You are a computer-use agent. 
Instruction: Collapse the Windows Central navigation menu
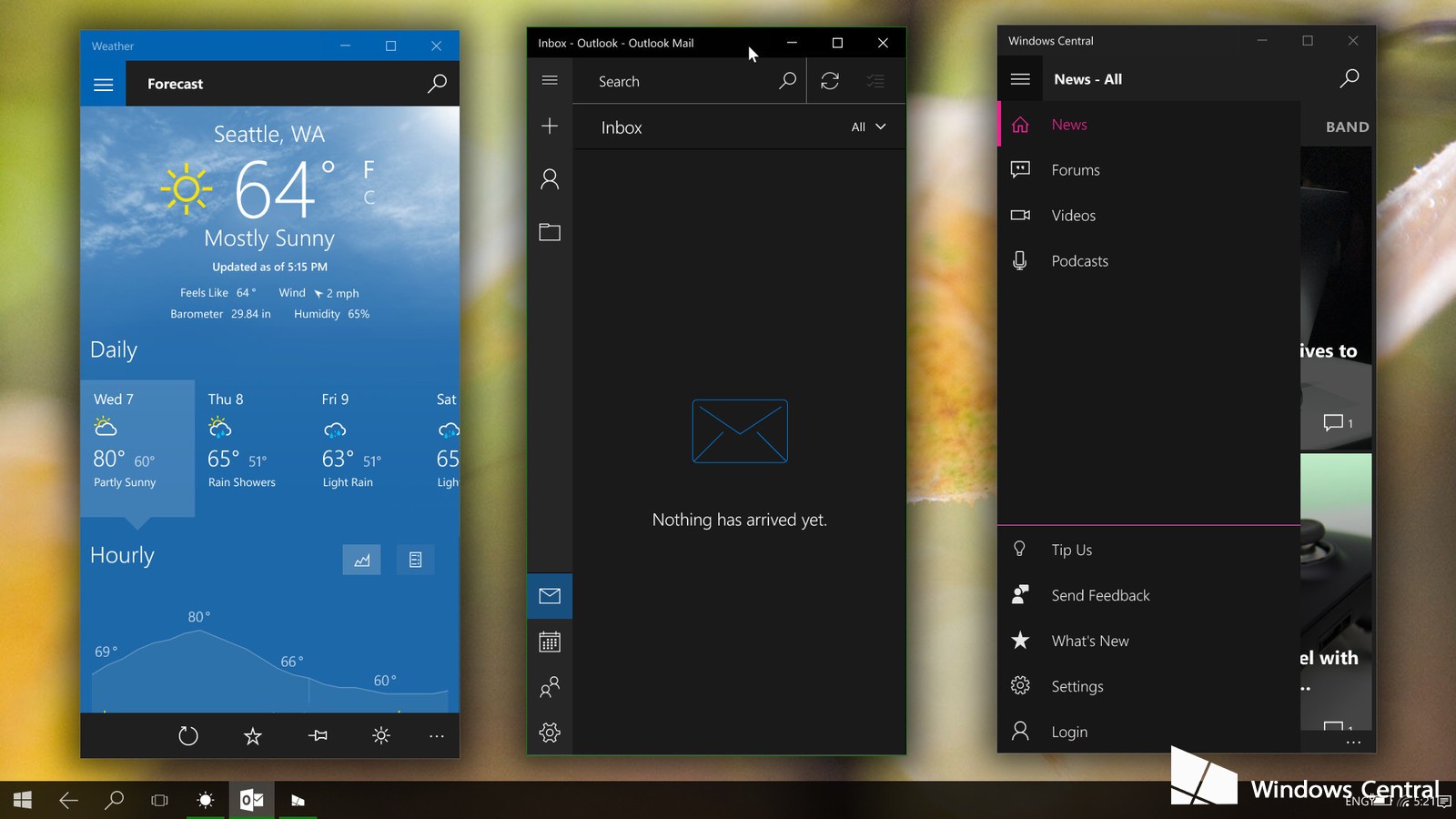coord(1020,79)
